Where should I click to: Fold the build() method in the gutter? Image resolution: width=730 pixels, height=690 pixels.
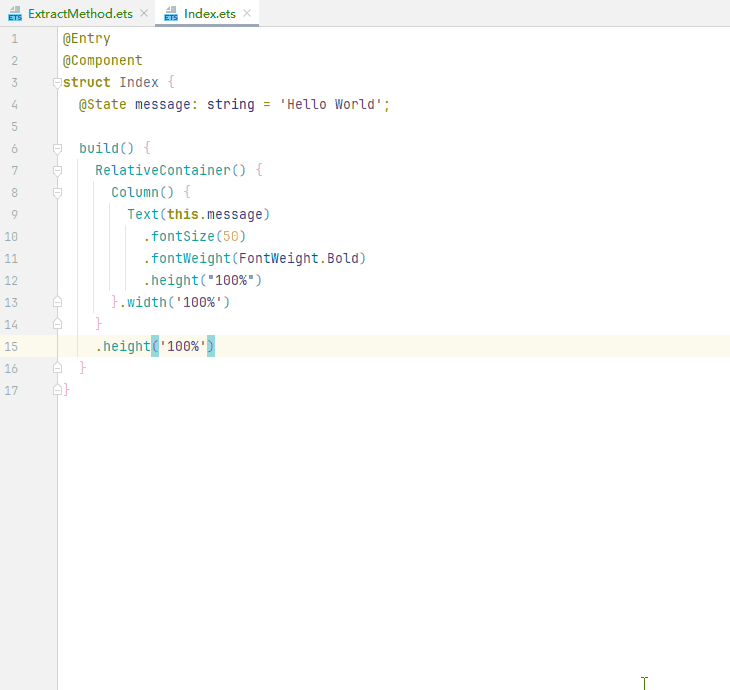58,148
